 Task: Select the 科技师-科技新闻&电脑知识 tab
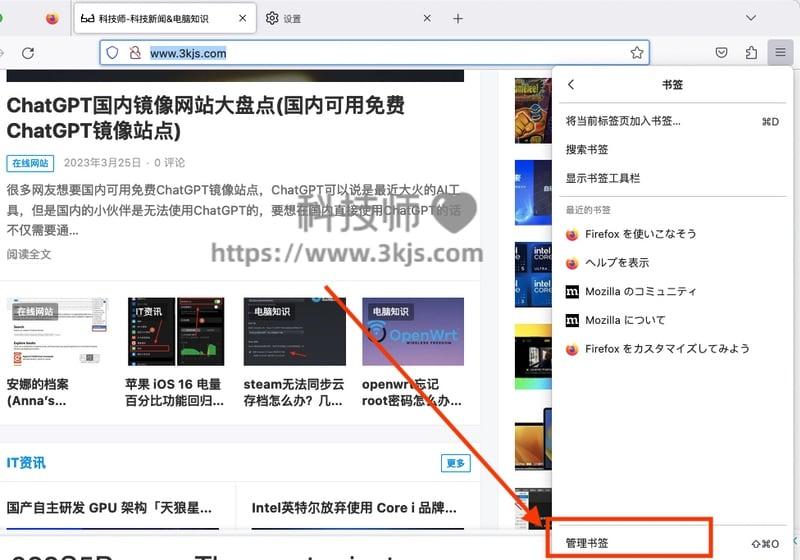165,18
